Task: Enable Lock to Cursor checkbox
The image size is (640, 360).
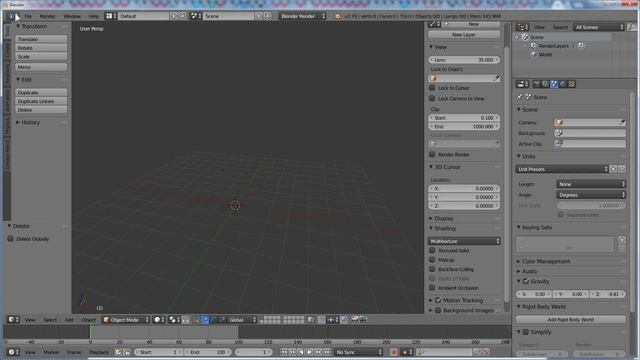Action: point(432,88)
